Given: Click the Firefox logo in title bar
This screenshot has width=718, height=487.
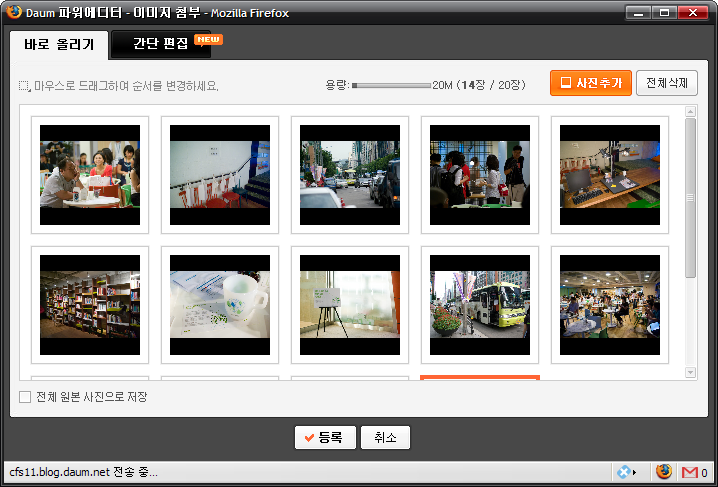Looking at the screenshot, I should click(x=14, y=12).
